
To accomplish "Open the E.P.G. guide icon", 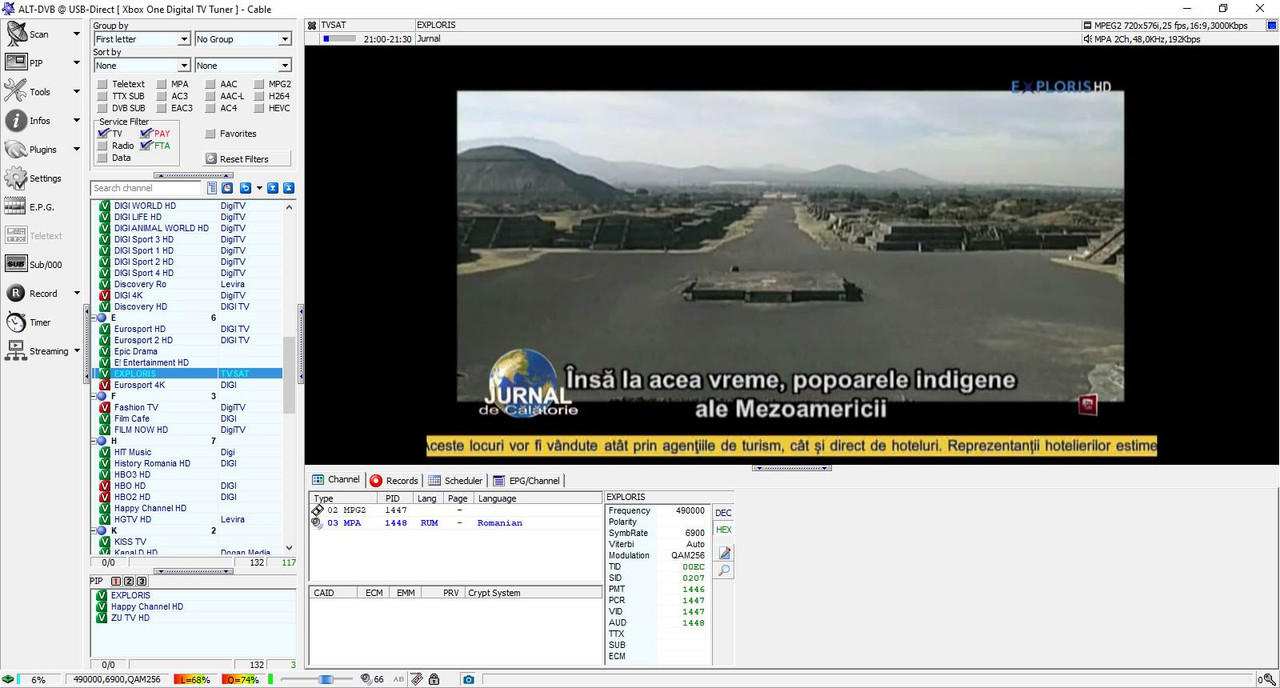I will click(x=15, y=207).
